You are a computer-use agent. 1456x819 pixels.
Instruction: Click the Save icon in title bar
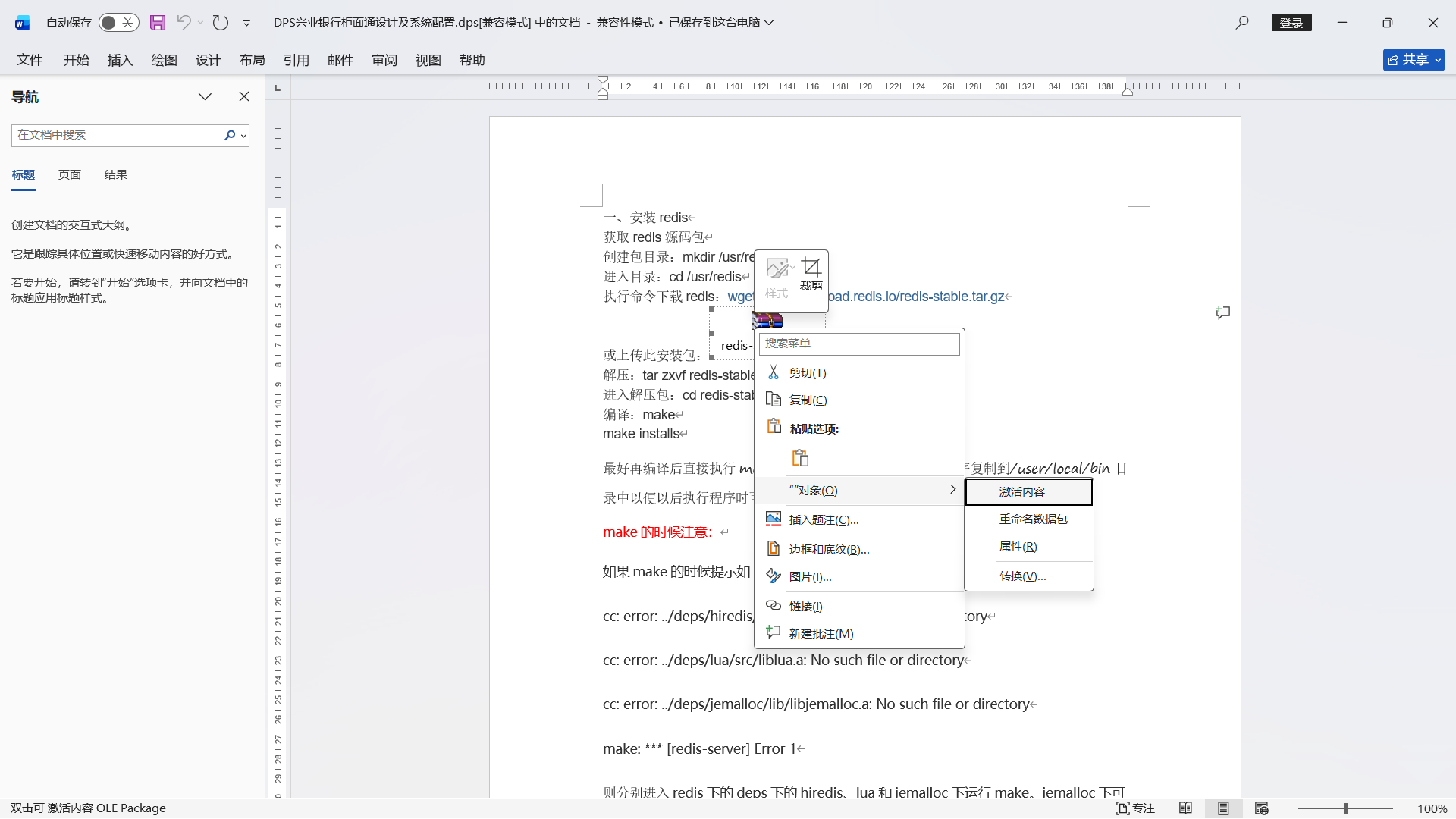[158, 23]
